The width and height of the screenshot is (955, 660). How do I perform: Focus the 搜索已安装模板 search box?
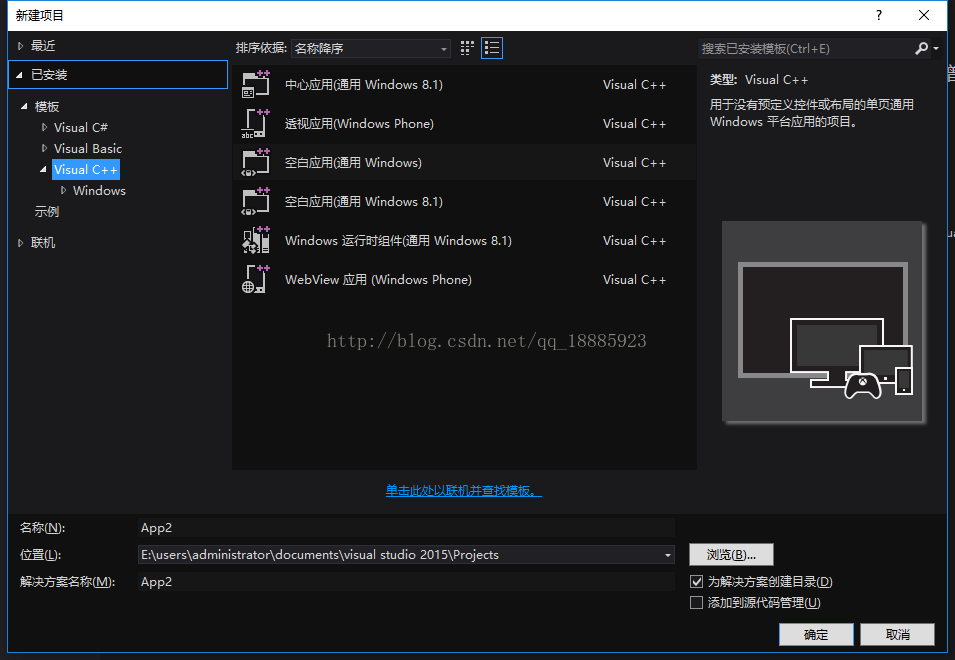coord(805,48)
